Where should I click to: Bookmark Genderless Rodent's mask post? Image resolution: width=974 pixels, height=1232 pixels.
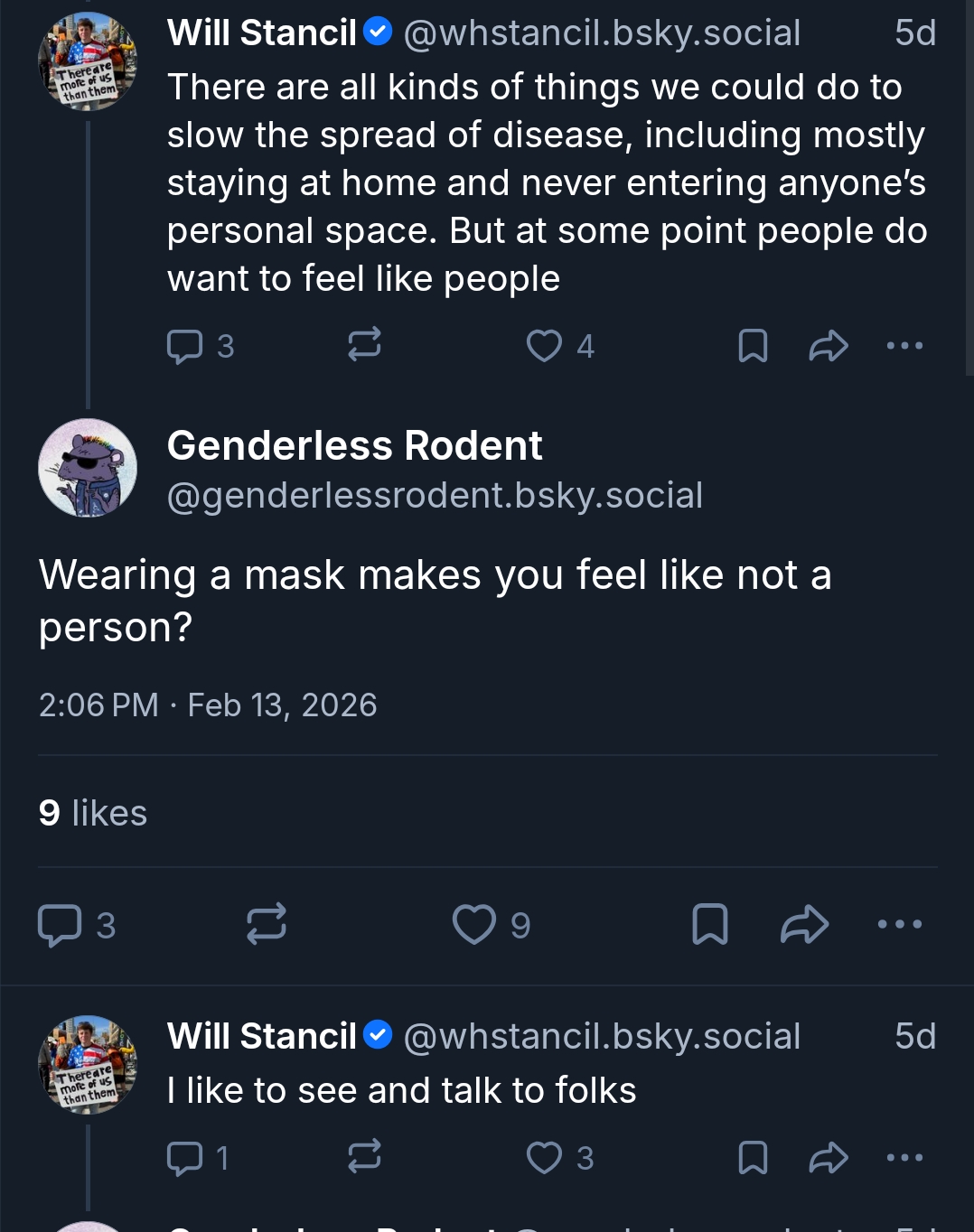[x=710, y=924]
